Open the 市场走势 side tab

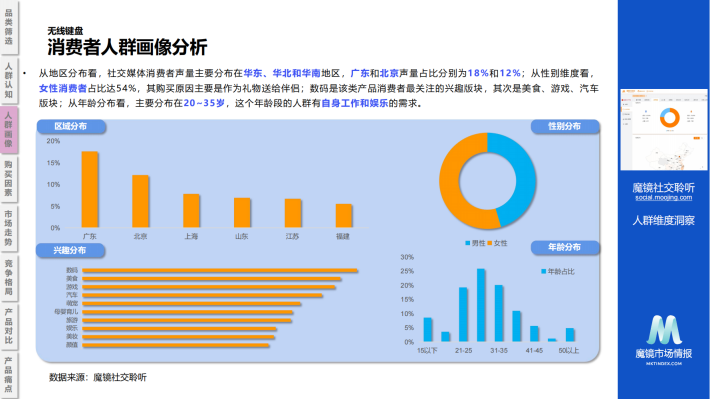click(9, 228)
